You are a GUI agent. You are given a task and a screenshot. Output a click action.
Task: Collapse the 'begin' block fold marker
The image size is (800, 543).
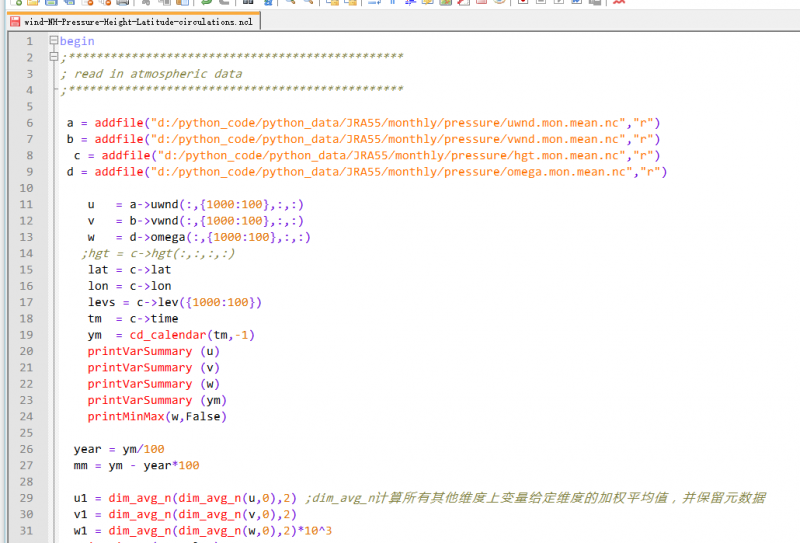click(54, 41)
